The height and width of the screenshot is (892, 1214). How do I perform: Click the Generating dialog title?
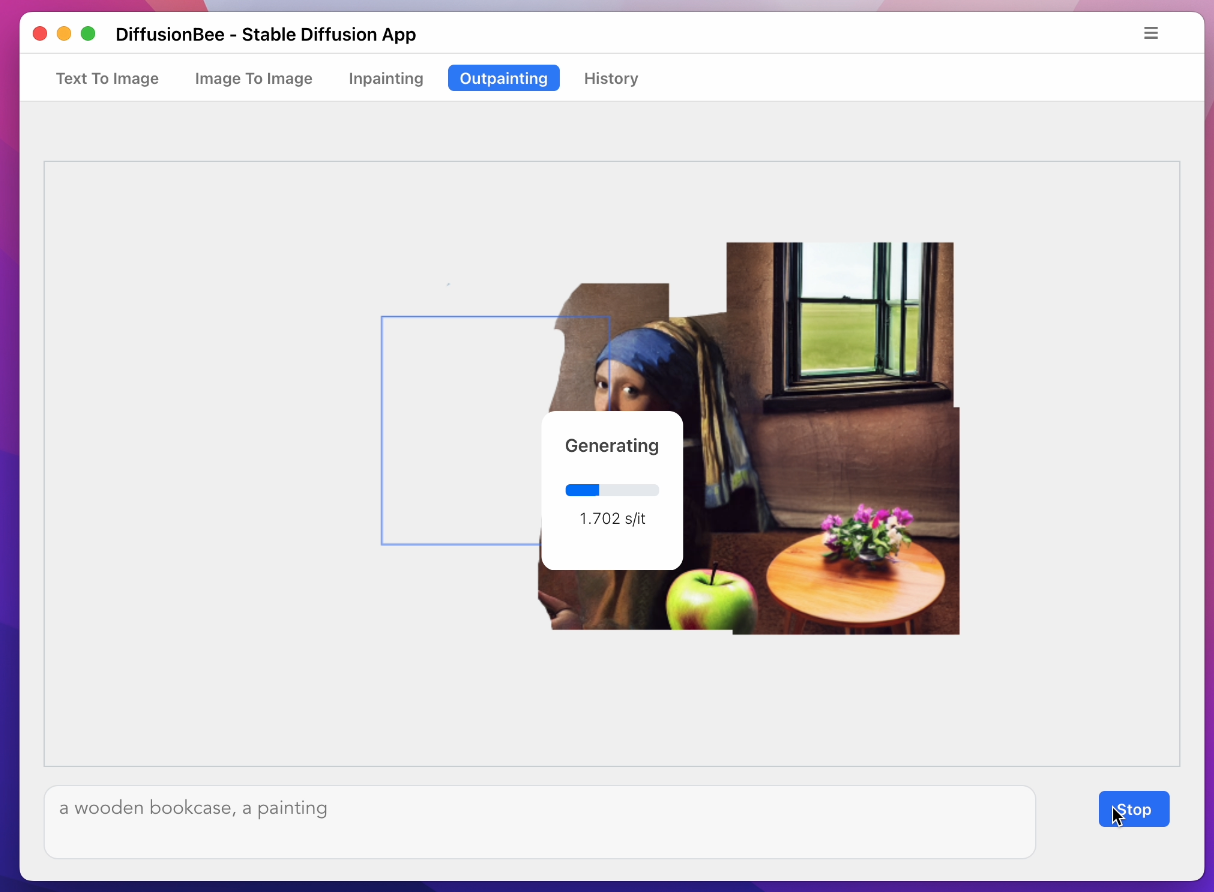(611, 446)
